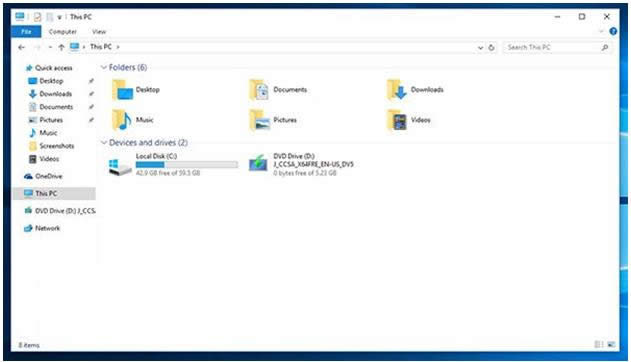Open the Computer ribbon tab
The image size is (631, 362).
(x=62, y=31)
